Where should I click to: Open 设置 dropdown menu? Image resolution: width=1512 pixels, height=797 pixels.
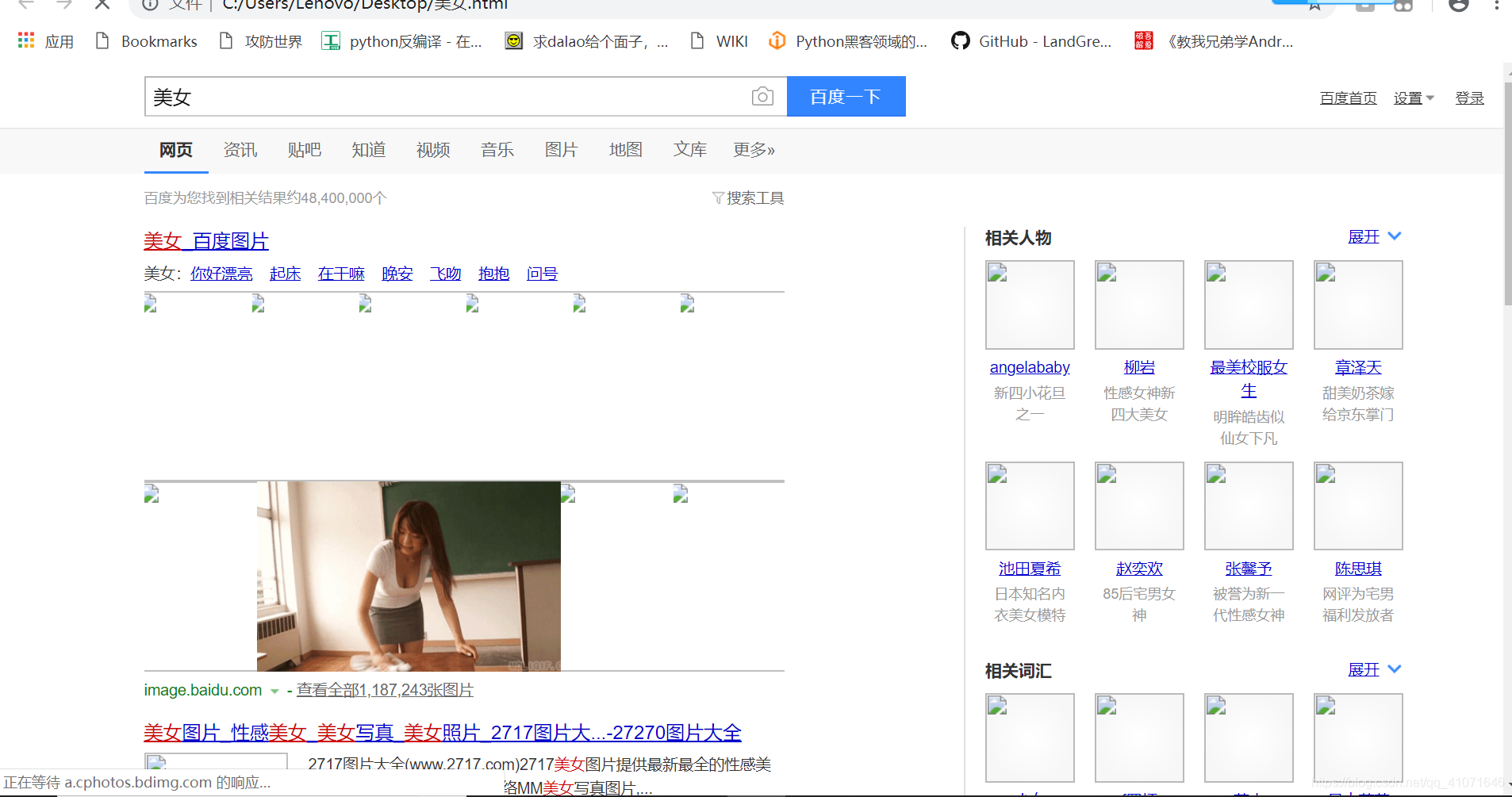tap(1414, 98)
